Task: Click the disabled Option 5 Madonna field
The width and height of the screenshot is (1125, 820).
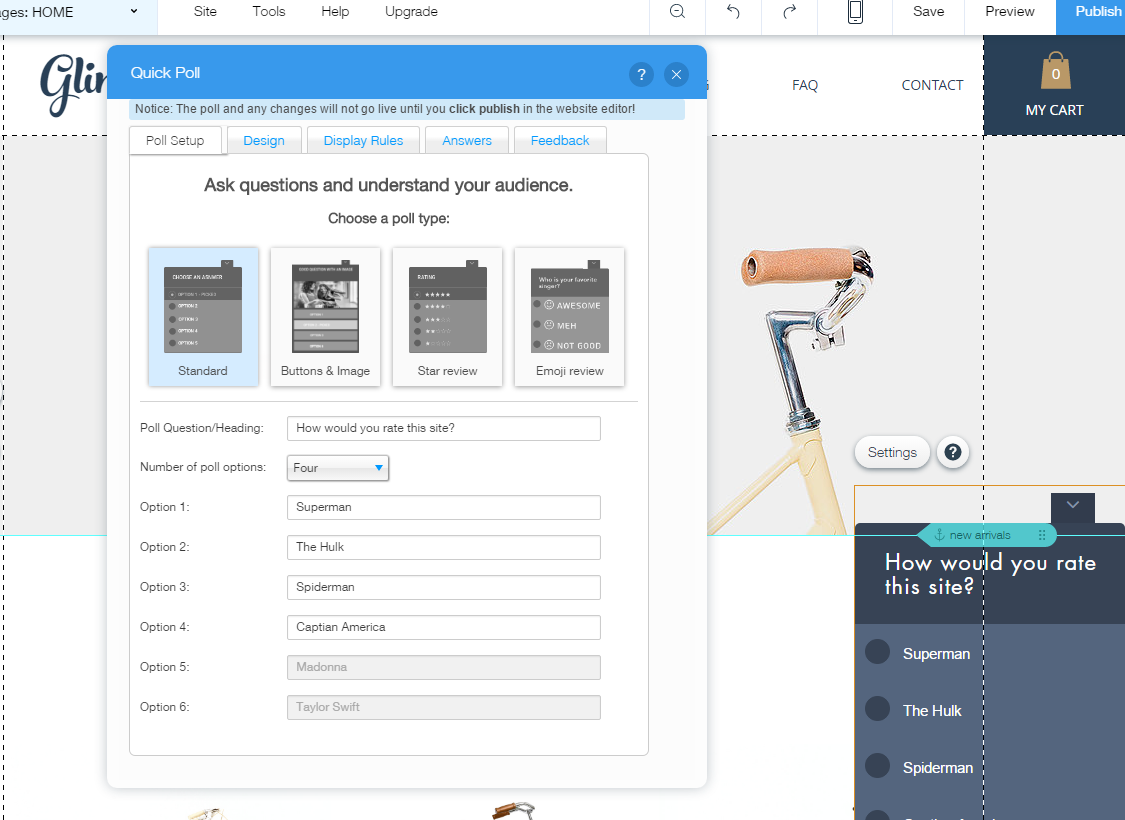Action: 443,667
